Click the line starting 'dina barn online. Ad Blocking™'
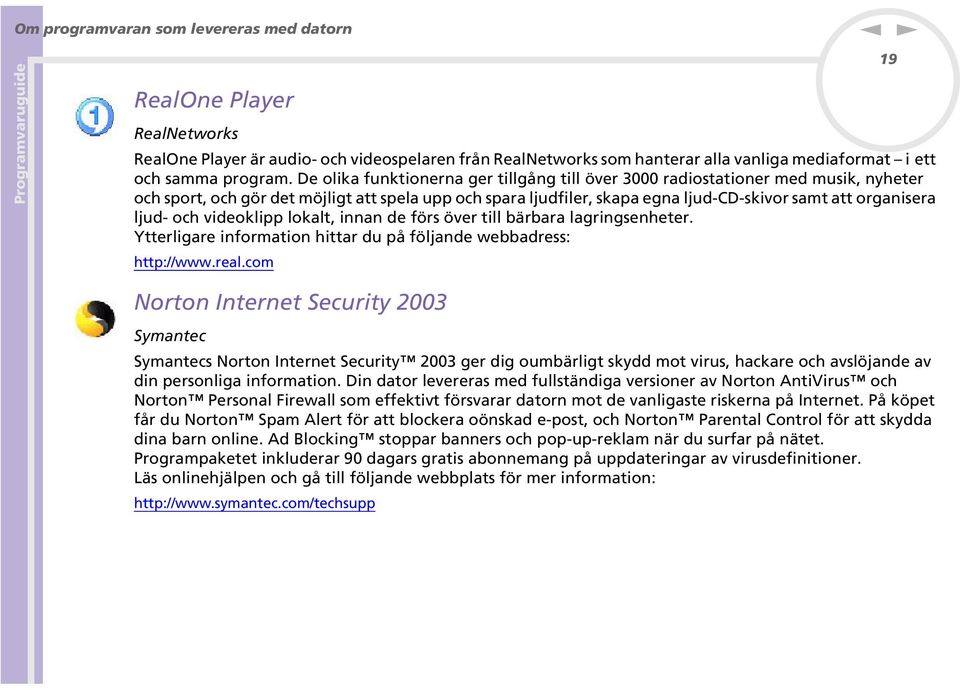This screenshot has width=960, height=690. click(x=479, y=439)
